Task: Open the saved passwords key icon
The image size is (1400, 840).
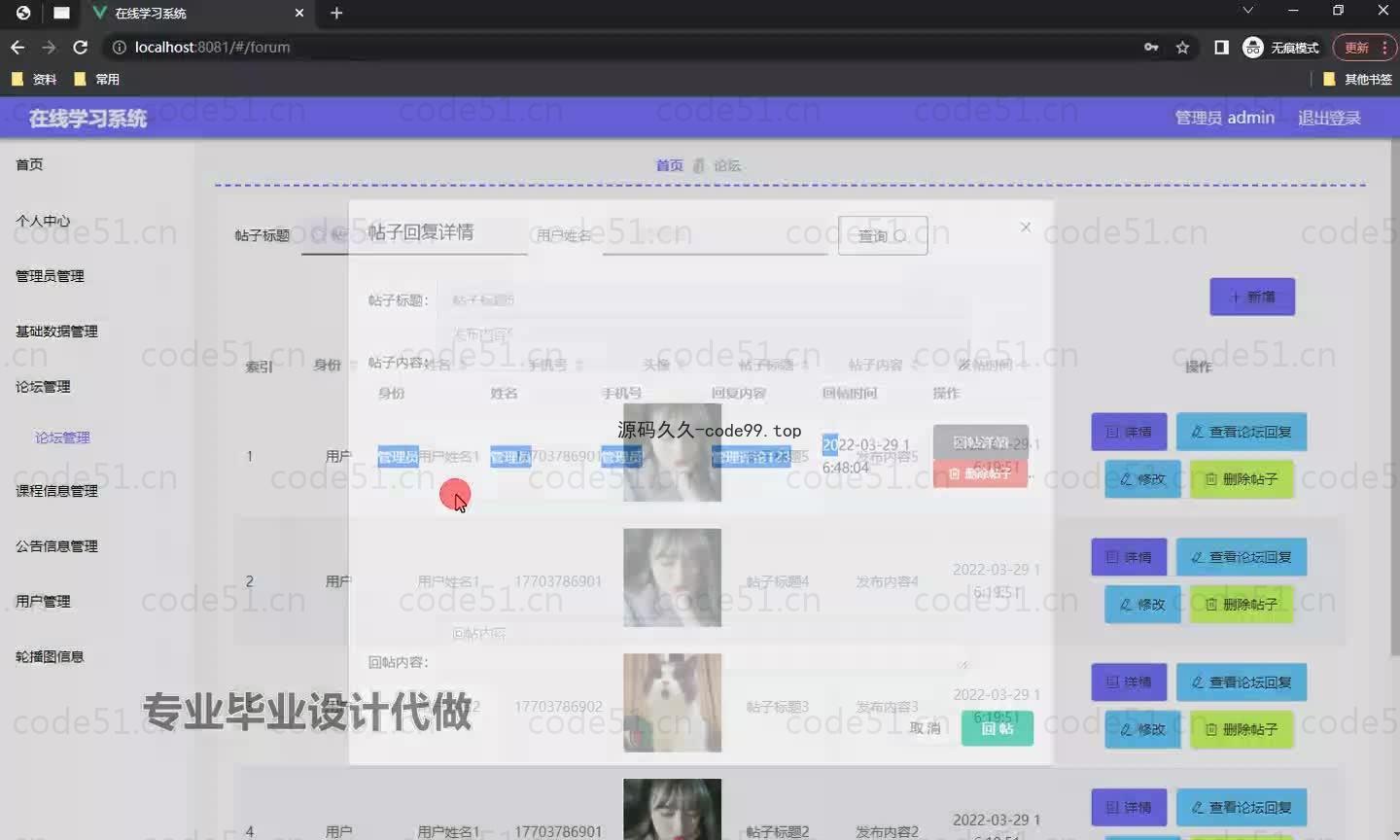Action: pyautogui.click(x=1151, y=47)
